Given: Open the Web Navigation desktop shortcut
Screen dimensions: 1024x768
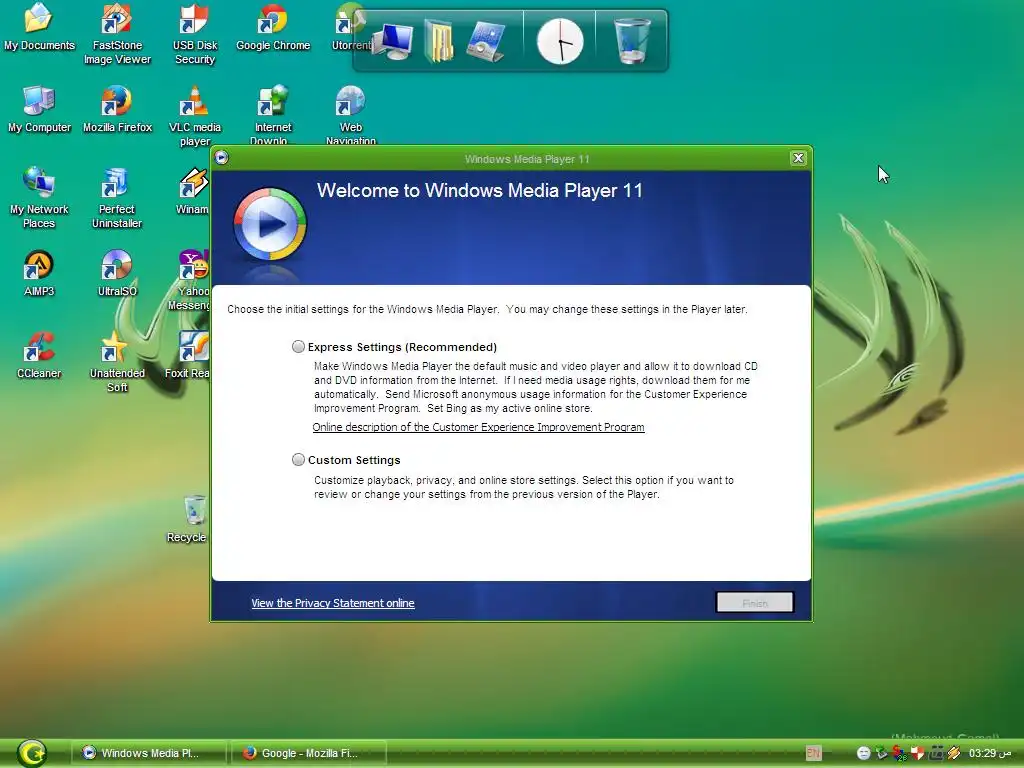Looking at the screenshot, I should 351,113.
